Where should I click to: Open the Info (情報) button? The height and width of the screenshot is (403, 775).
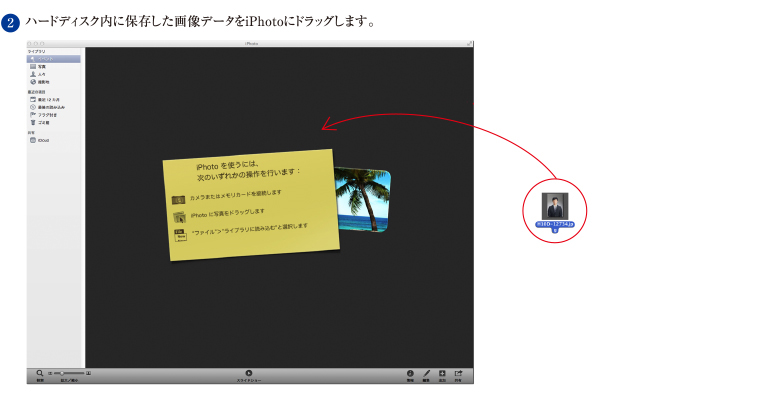point(410,373)
